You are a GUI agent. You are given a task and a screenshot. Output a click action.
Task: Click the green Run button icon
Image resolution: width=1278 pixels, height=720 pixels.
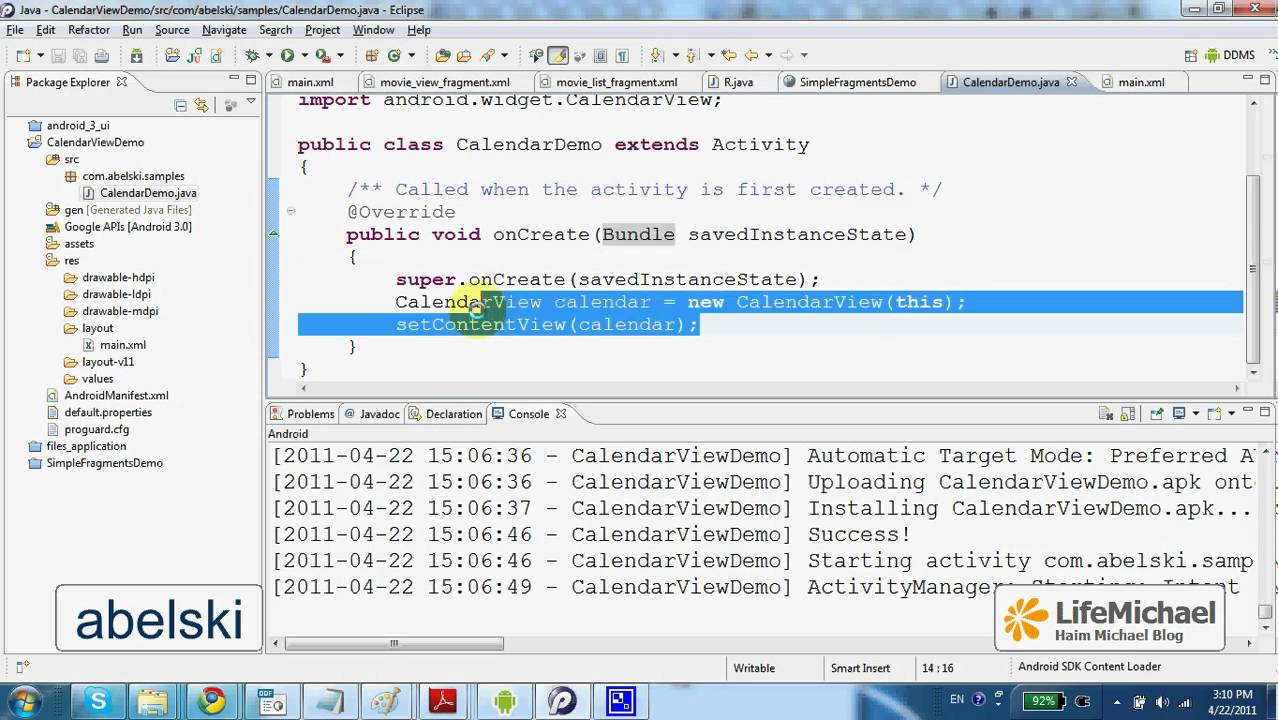(287, 56)
